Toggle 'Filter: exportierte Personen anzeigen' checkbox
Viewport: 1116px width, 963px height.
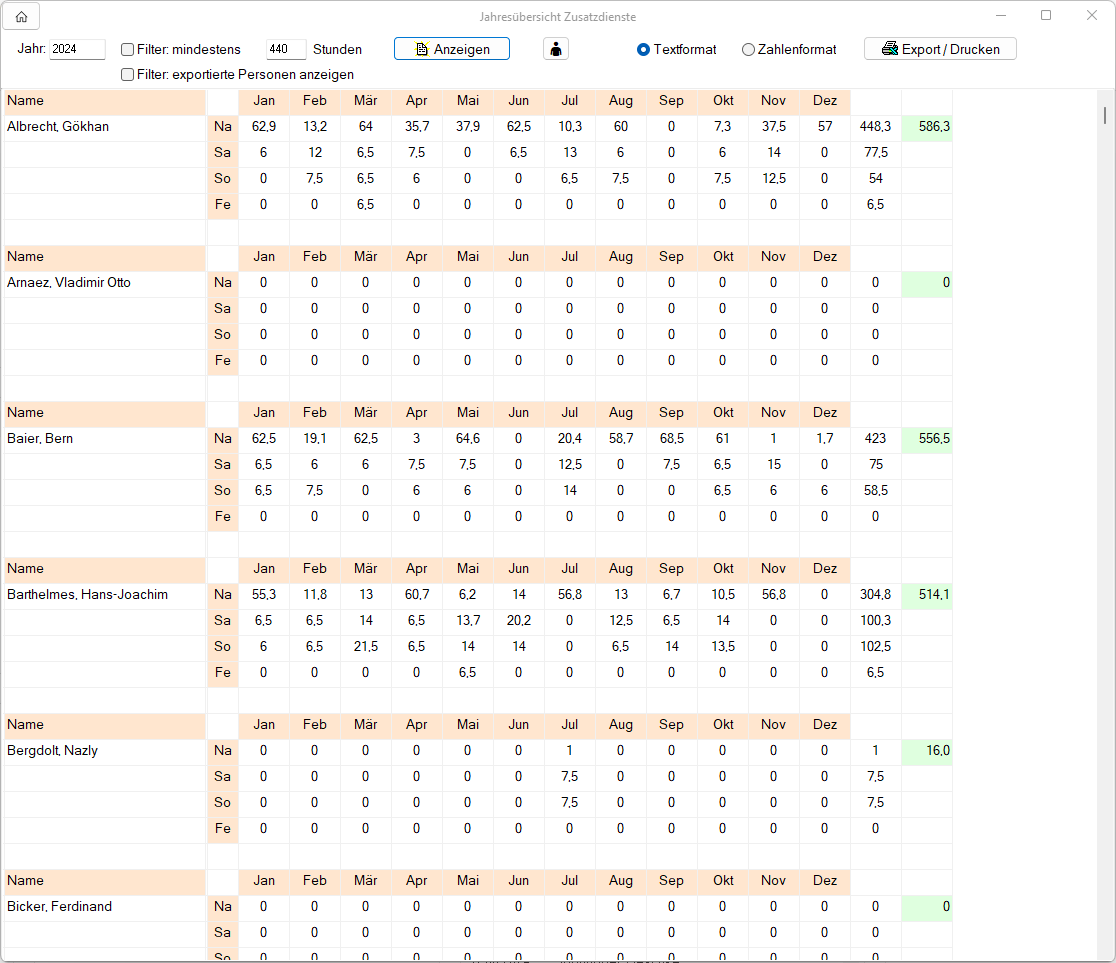click(x=128, y=74)
